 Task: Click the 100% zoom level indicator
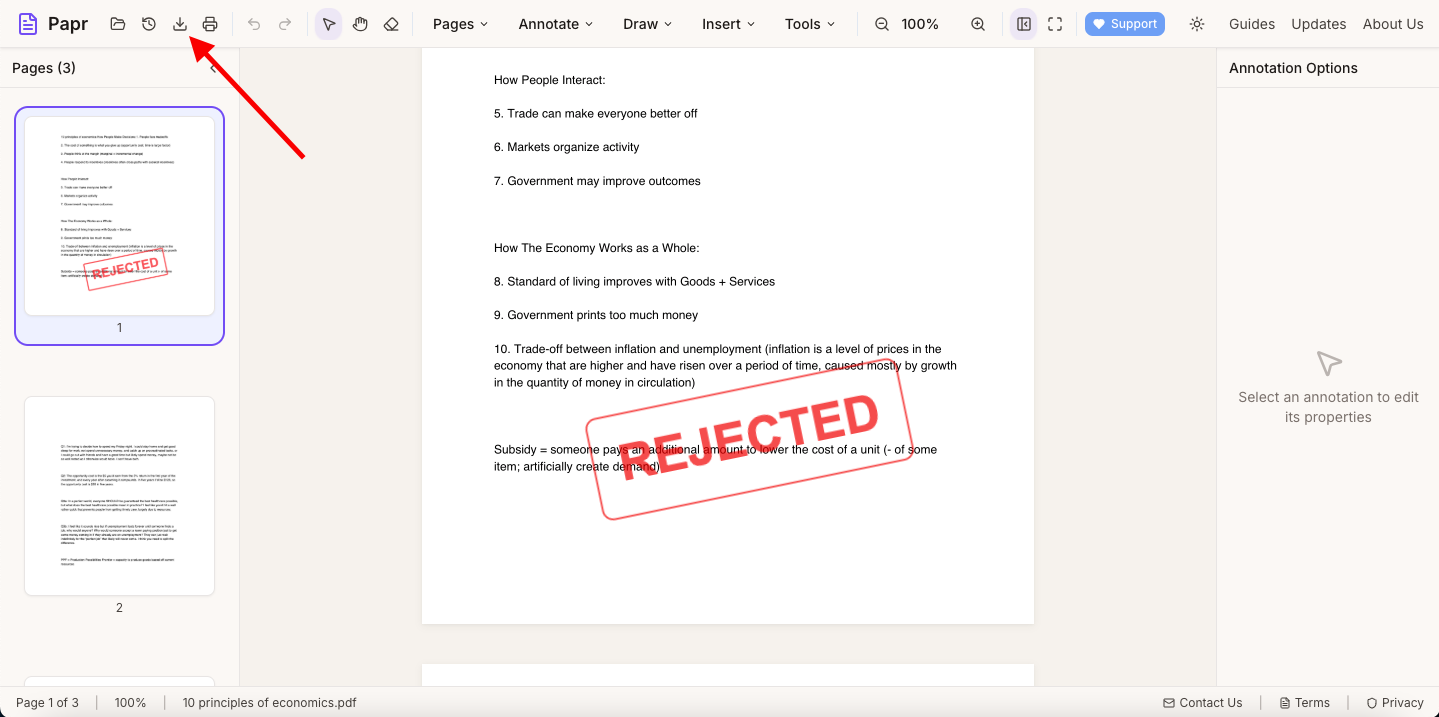click(x=919, y=23)
